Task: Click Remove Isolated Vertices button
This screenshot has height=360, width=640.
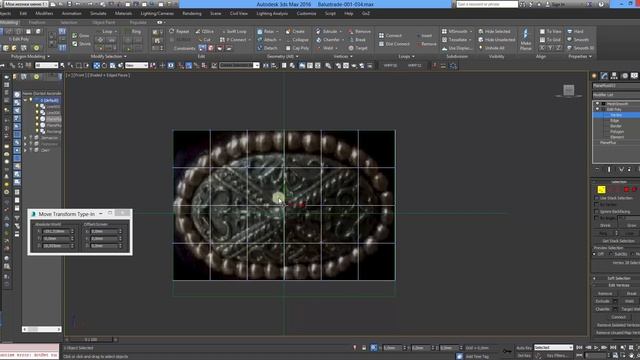Action: 618,325
